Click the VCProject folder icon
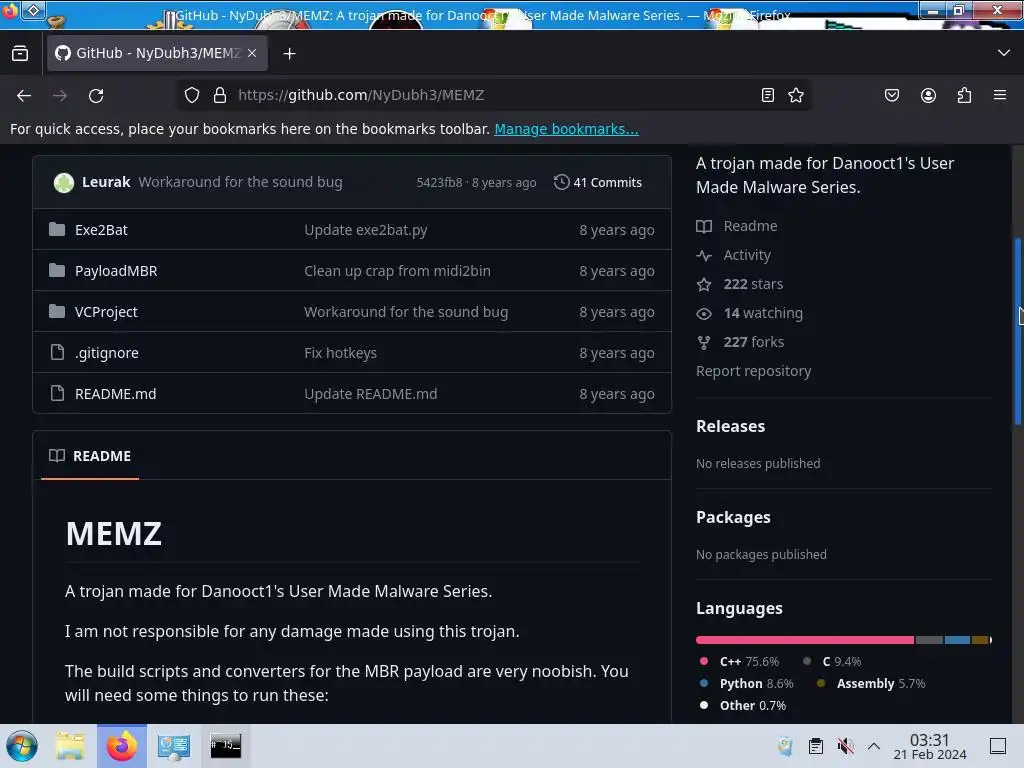1024x768 pixels. [x=57, y=312]
